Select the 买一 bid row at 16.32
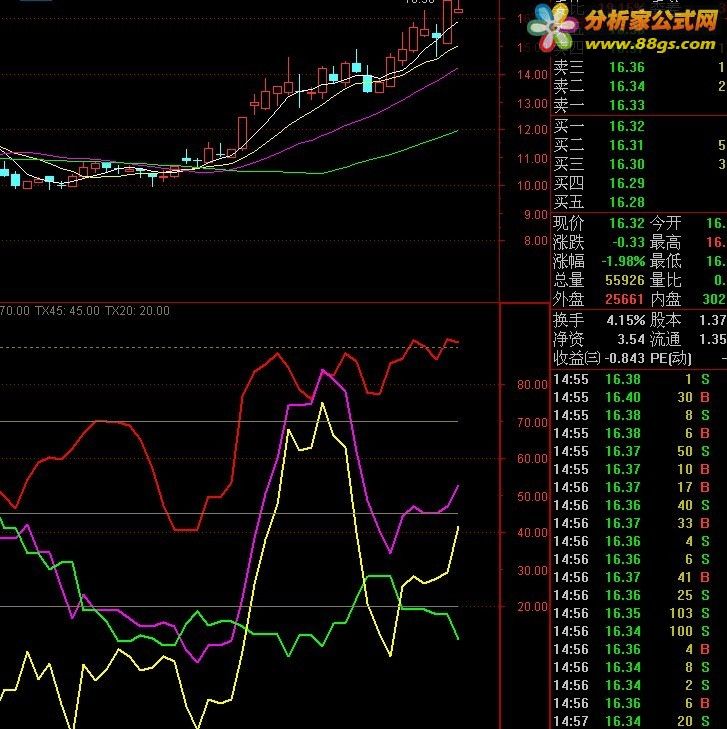The height and width of the screenshot is (729, 727). coord(640,126)
